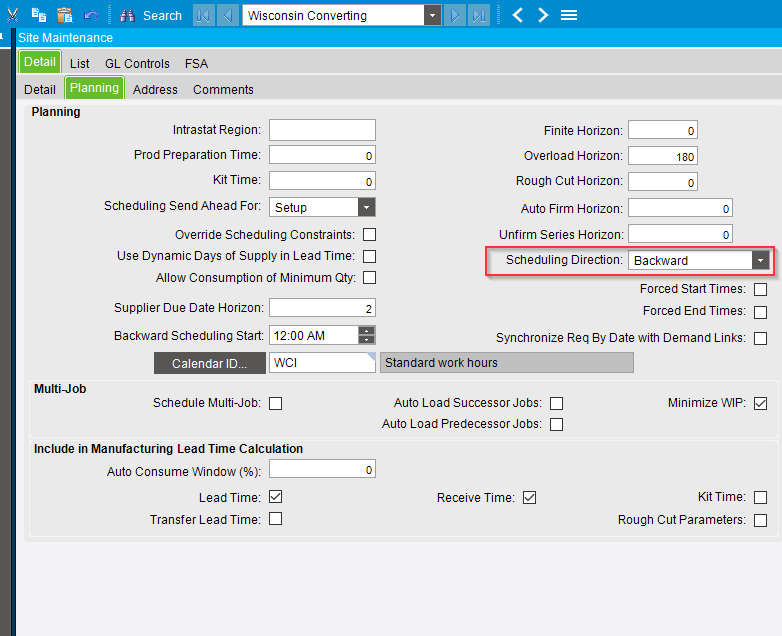Toggle Use Dynamic Days of Supply checkbox
The width and height of the screenshot is (782, 636).
point(370,256)
